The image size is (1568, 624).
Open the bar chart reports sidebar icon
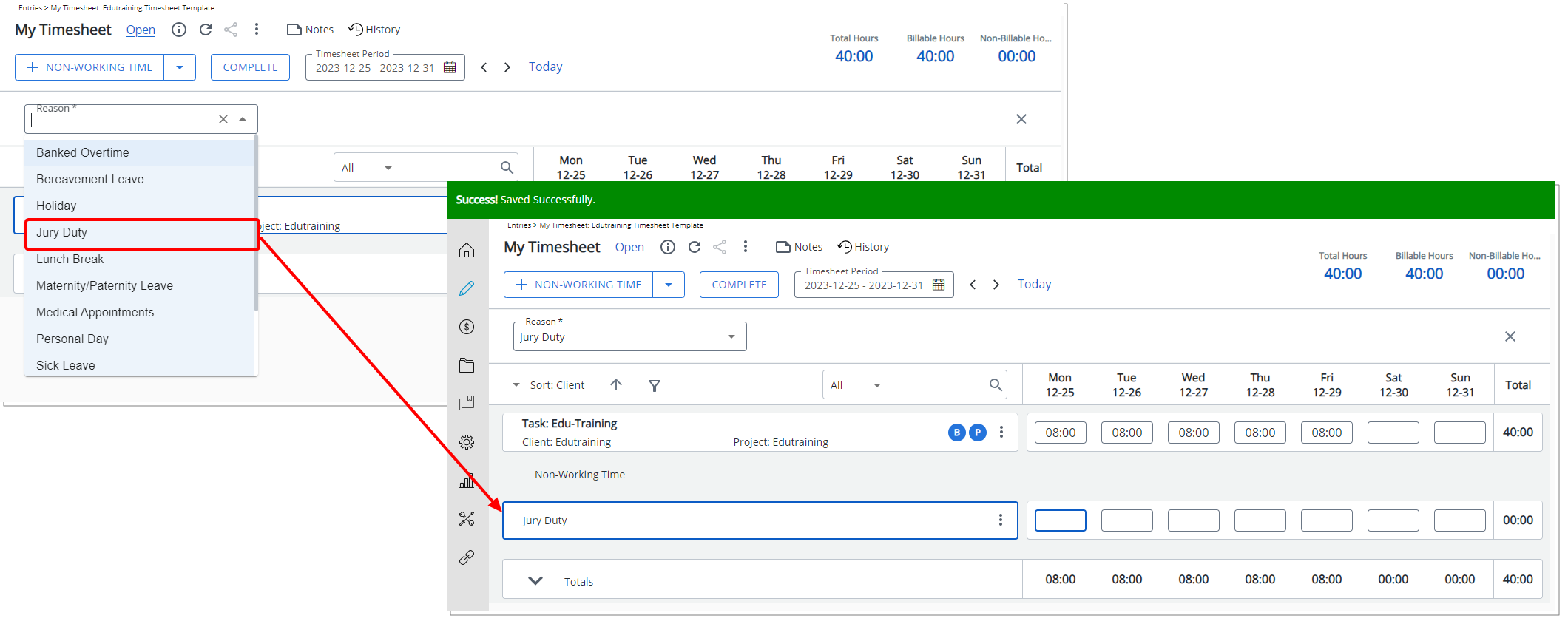pos(467,481)
